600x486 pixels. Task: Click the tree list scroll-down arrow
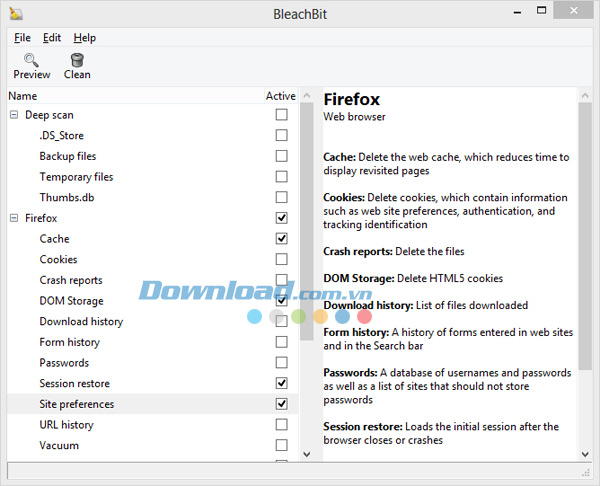(307, 454)
